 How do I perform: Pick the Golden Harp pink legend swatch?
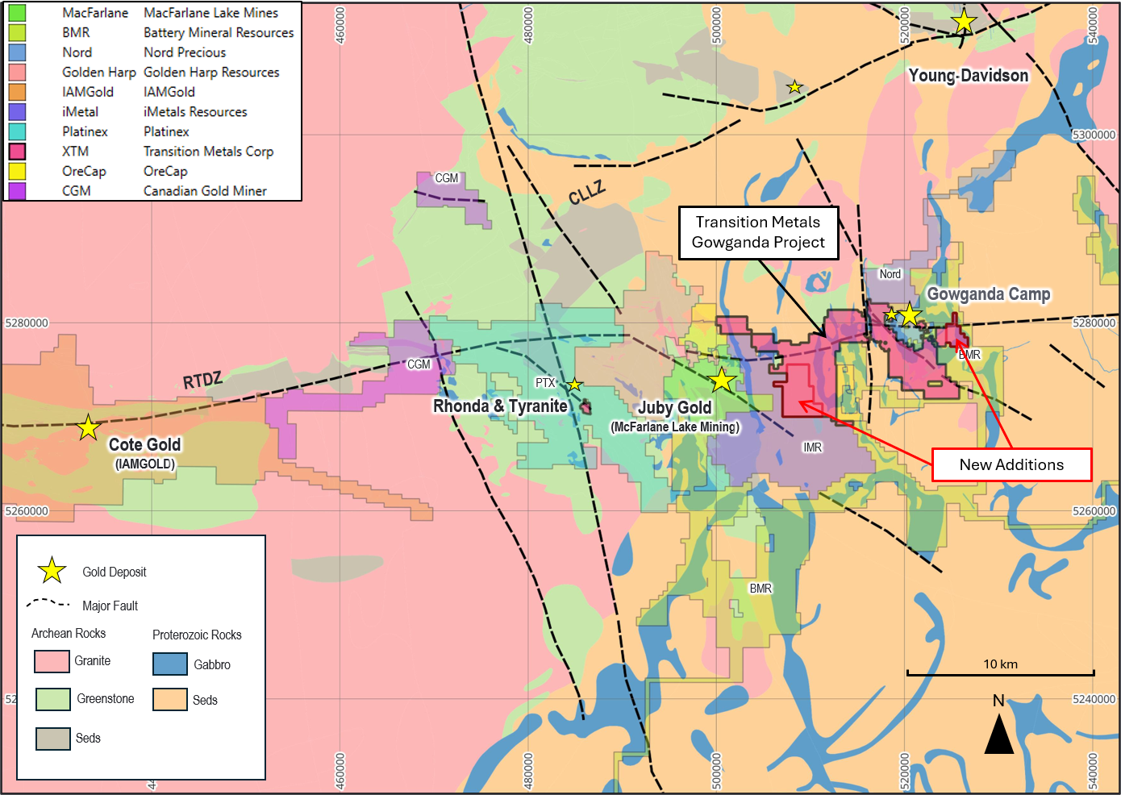click(x=17, y=72)
